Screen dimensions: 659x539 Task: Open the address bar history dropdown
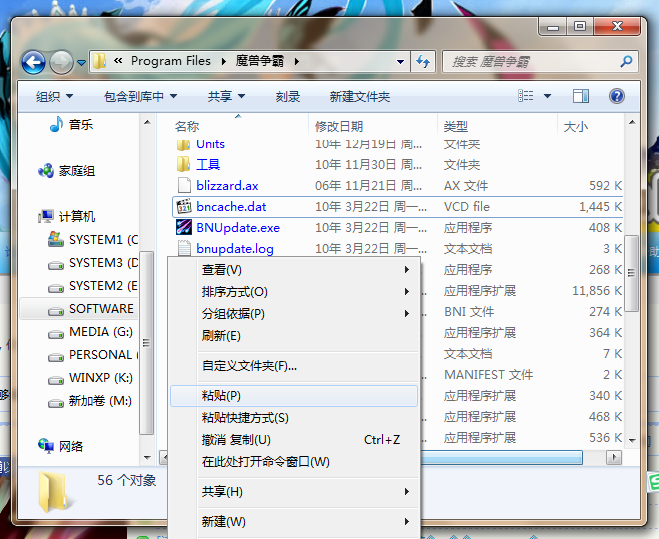(401, 62)
